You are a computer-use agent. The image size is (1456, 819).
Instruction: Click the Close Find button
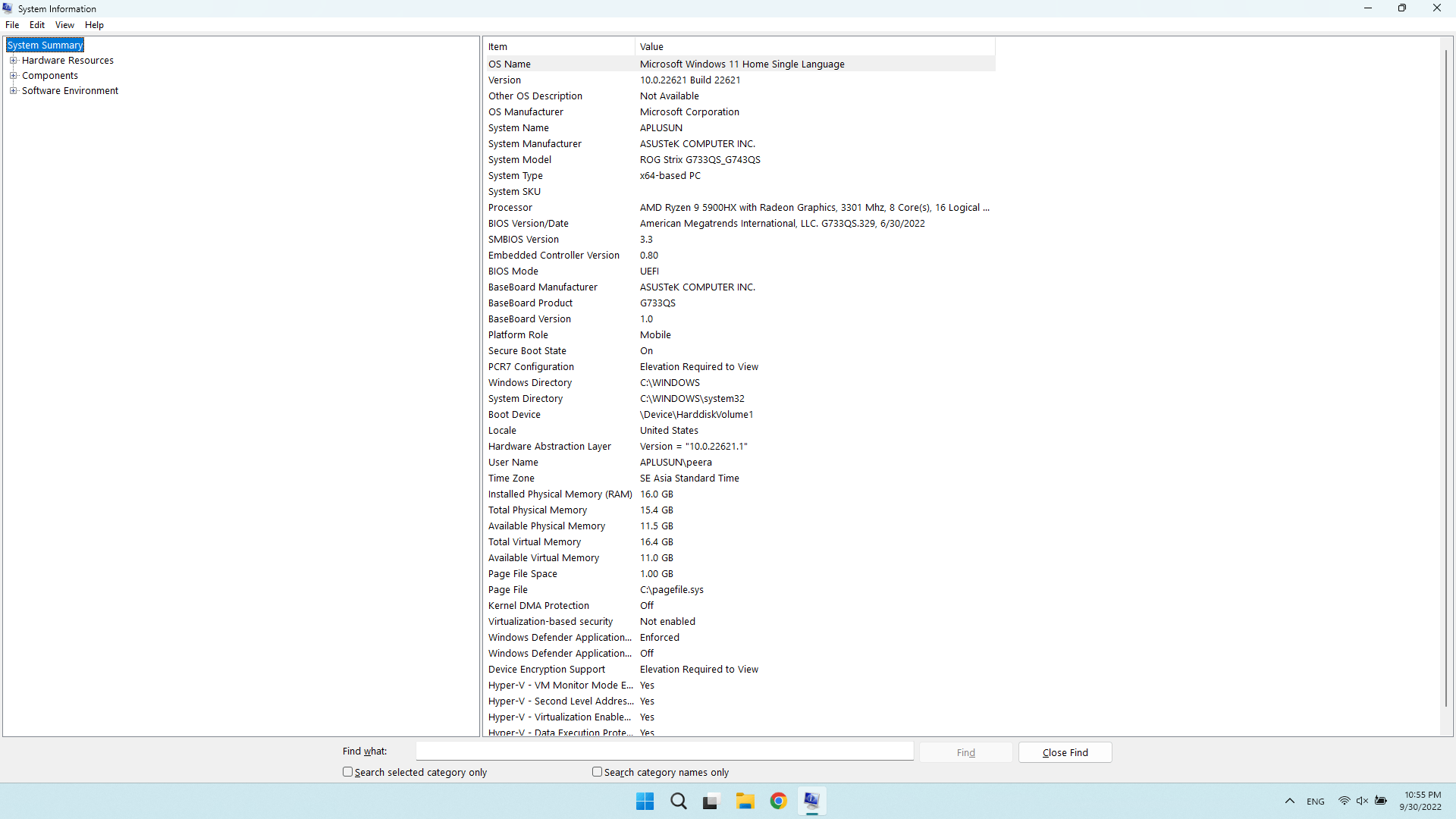point(1065,752)
